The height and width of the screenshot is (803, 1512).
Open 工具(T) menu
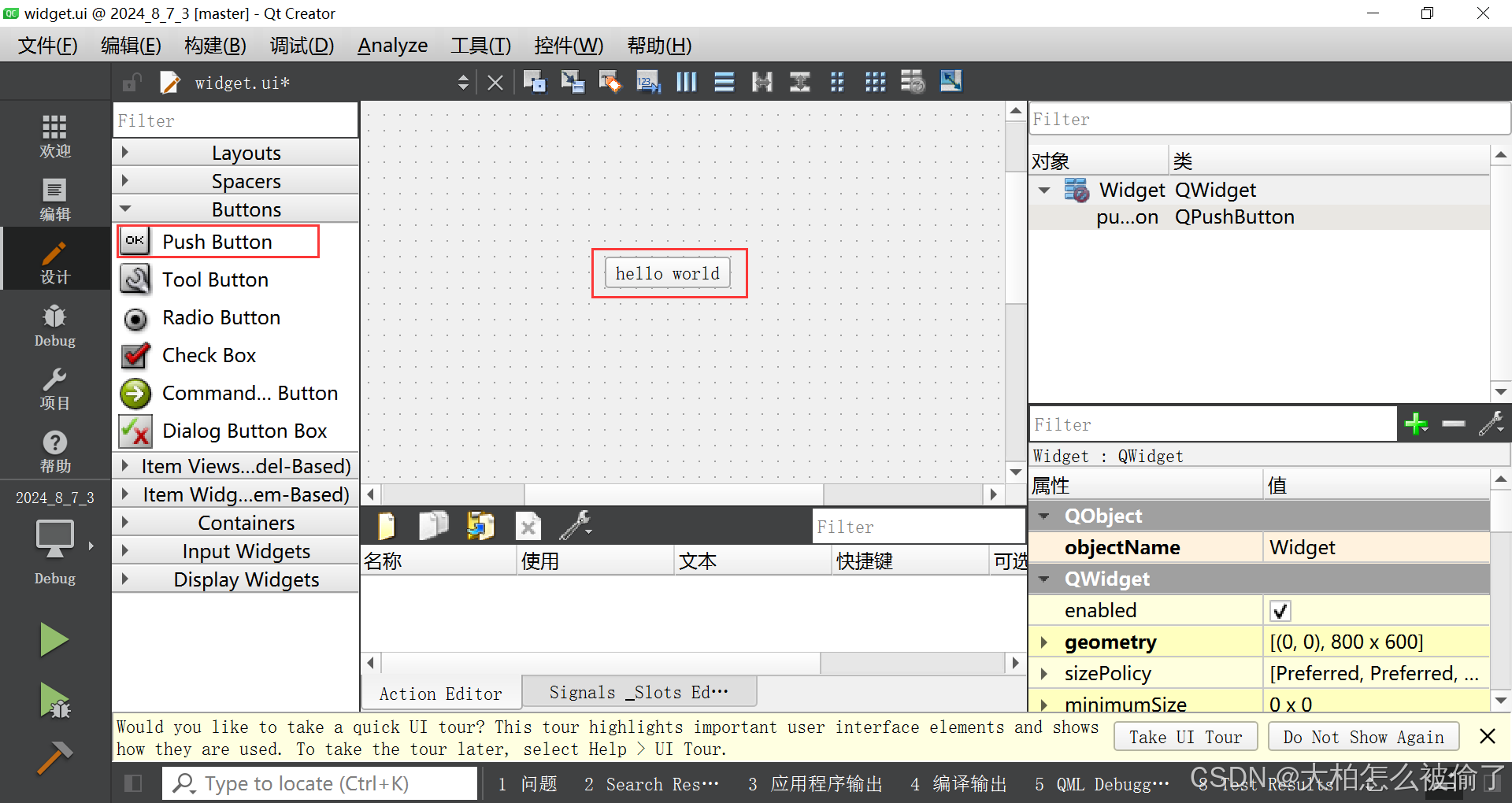(480, 46)
